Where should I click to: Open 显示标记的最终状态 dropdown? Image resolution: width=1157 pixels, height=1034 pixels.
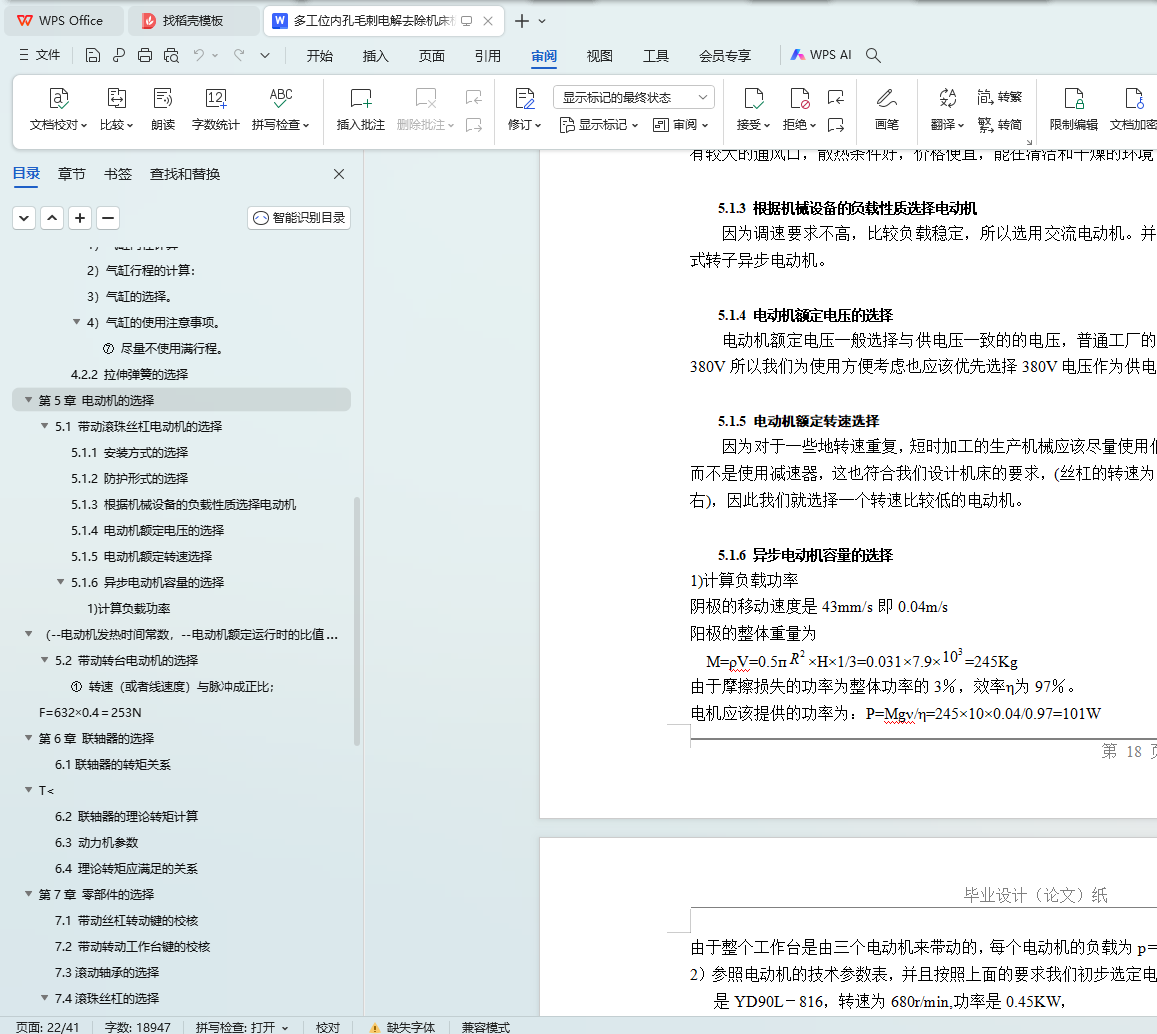[x=634, y=97]
